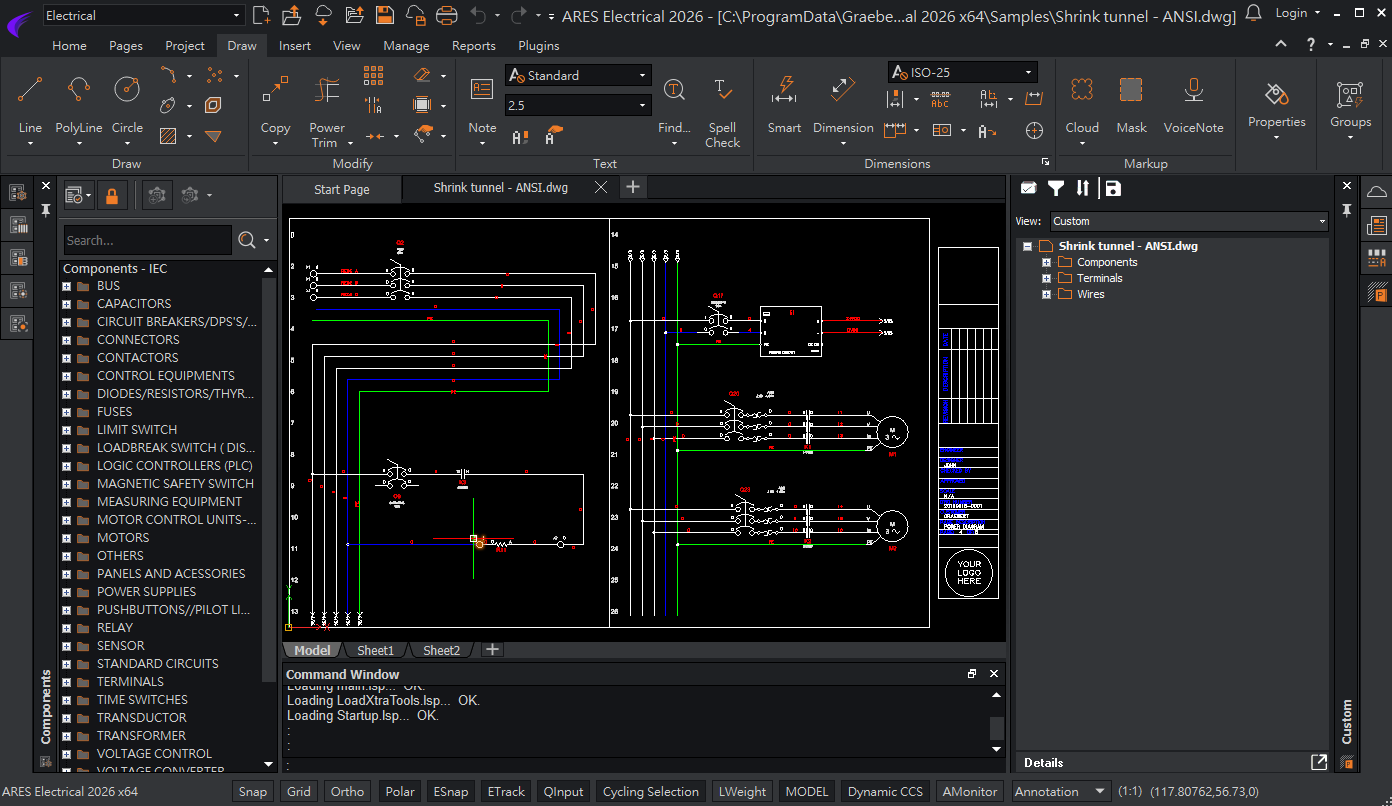Toggle Dynamic CCS in status bar
Viewport: 1392px width, 806px height.
pyautogui.click(x=885, y=791)
